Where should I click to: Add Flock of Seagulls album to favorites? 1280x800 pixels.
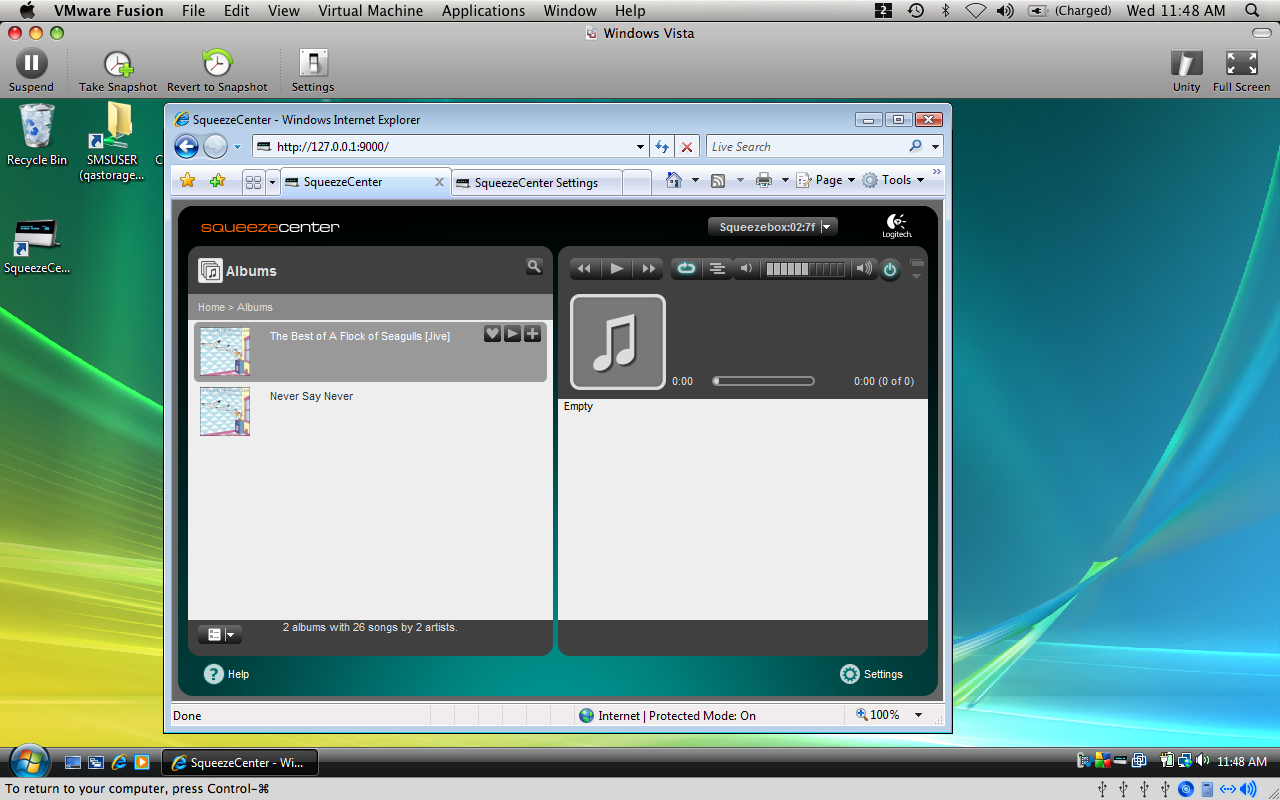[x=492, y=334]
